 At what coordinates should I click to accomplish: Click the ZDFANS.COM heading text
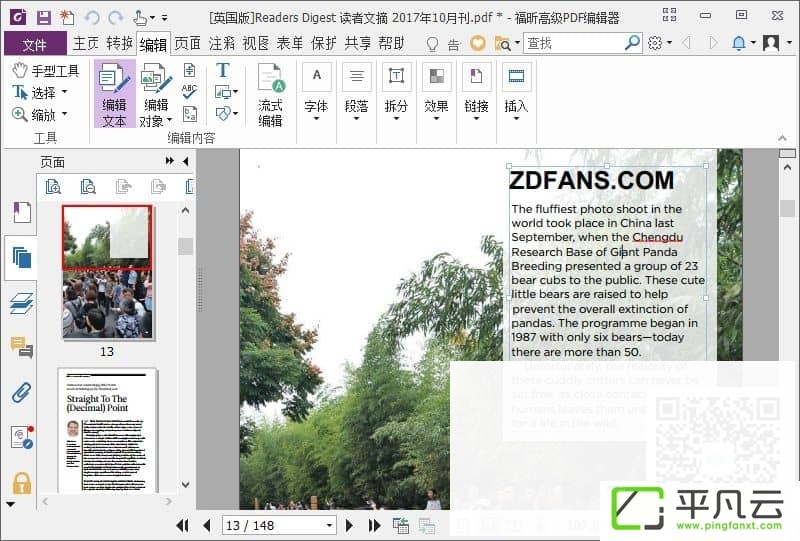(591, 180)
